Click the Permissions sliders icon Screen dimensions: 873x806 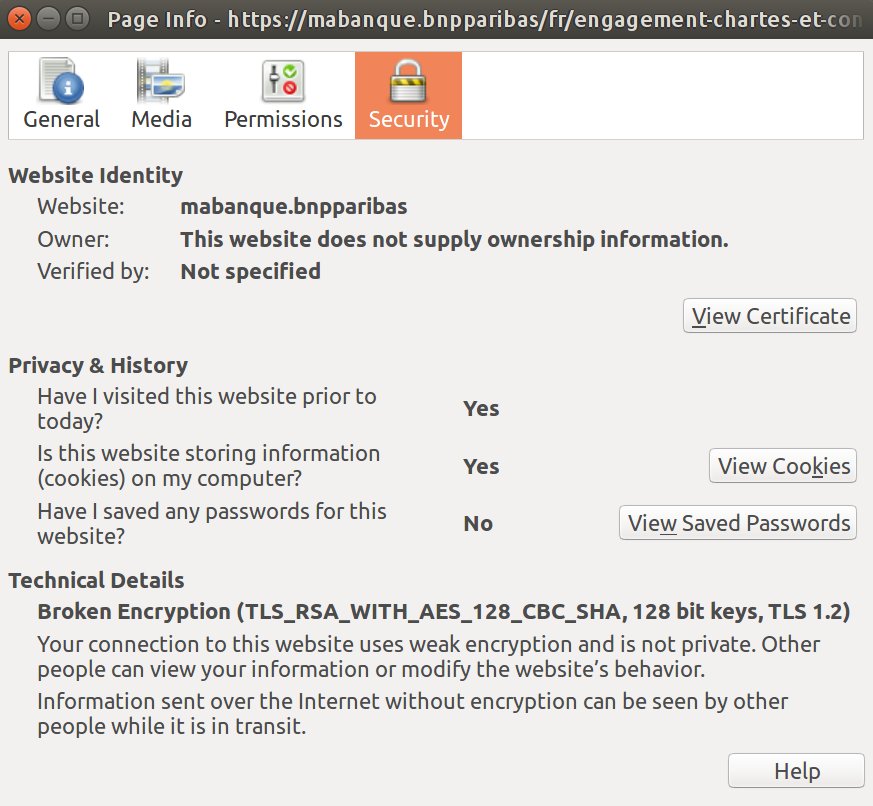pos(283,81)
